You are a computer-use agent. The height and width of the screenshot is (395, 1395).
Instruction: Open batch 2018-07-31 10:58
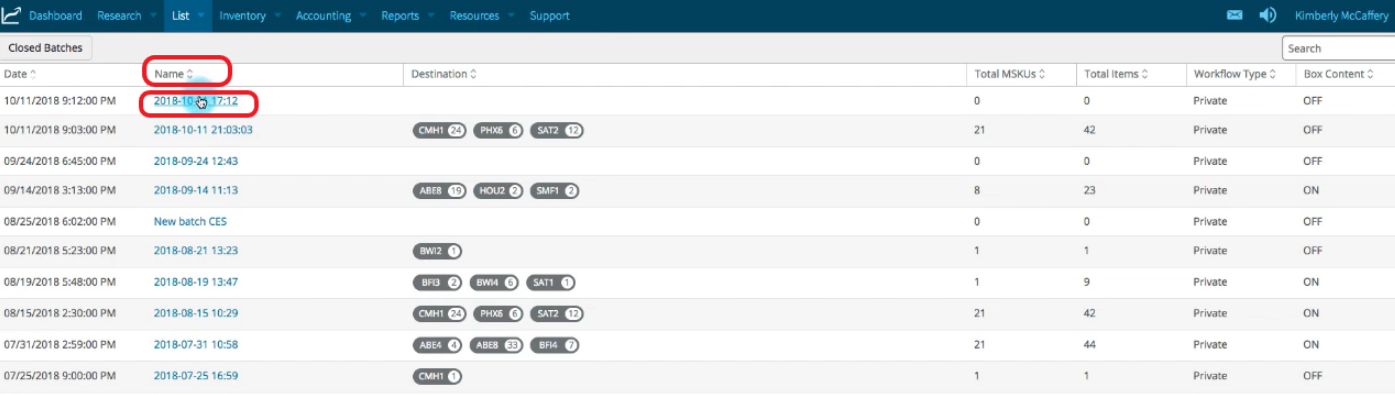pos(196,345)
